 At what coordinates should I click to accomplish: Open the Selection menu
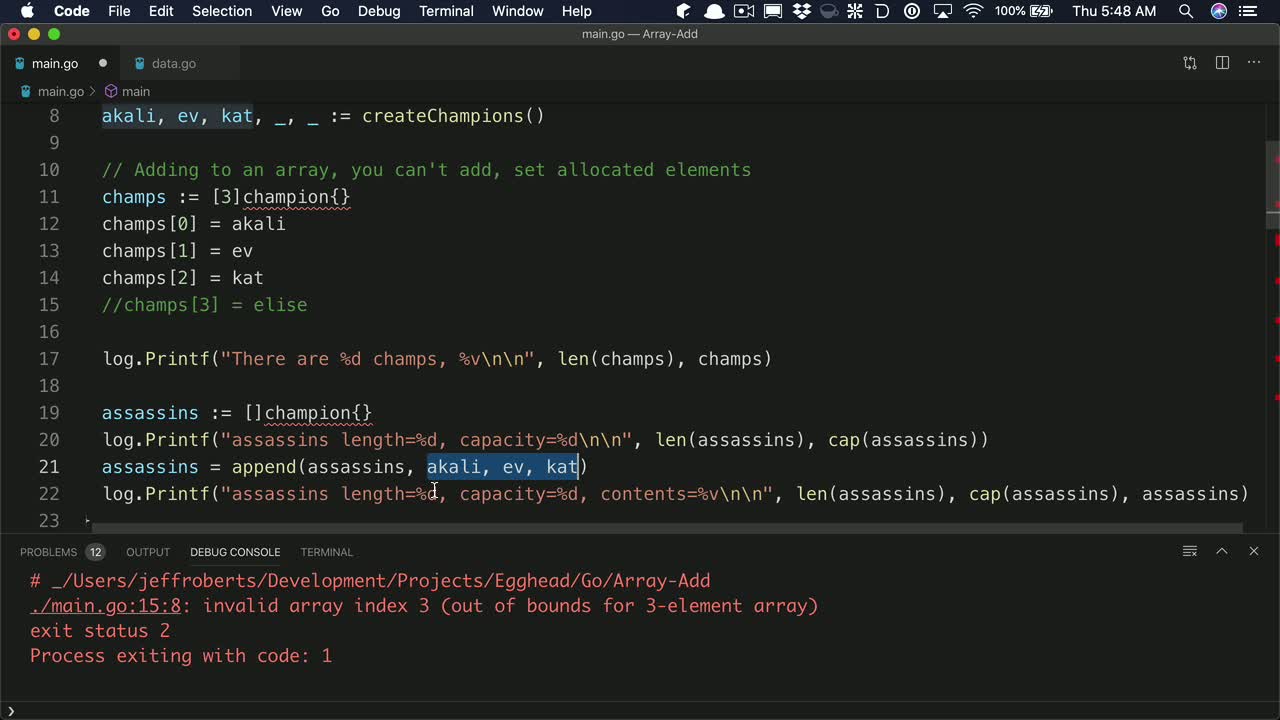click(222, 11)
